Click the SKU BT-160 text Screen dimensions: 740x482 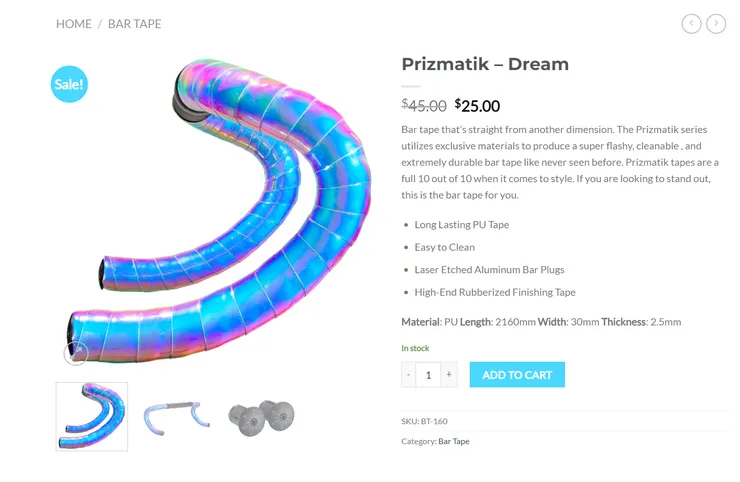[424, 421]
